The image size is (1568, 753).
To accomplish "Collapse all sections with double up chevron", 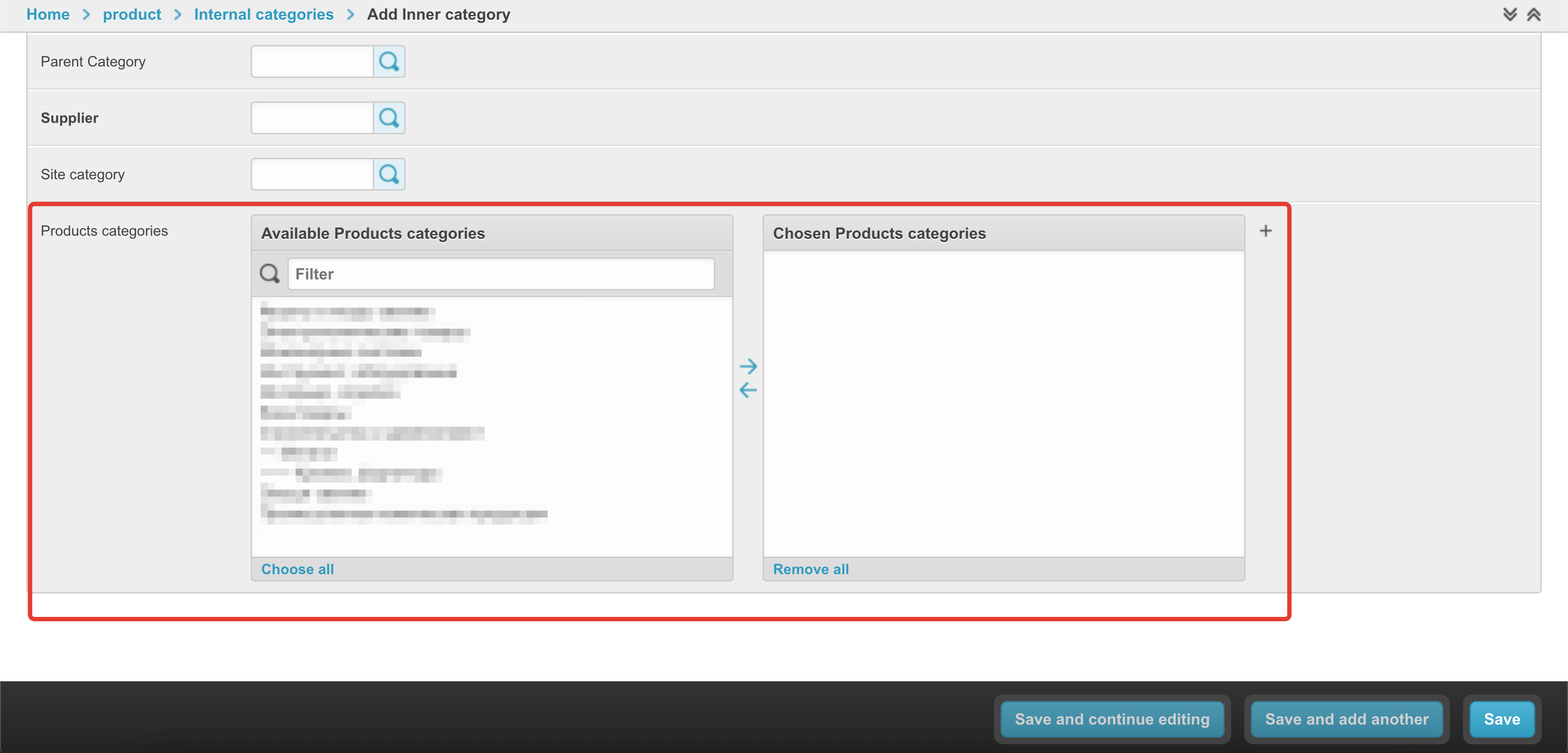I will coord(1533,14).
